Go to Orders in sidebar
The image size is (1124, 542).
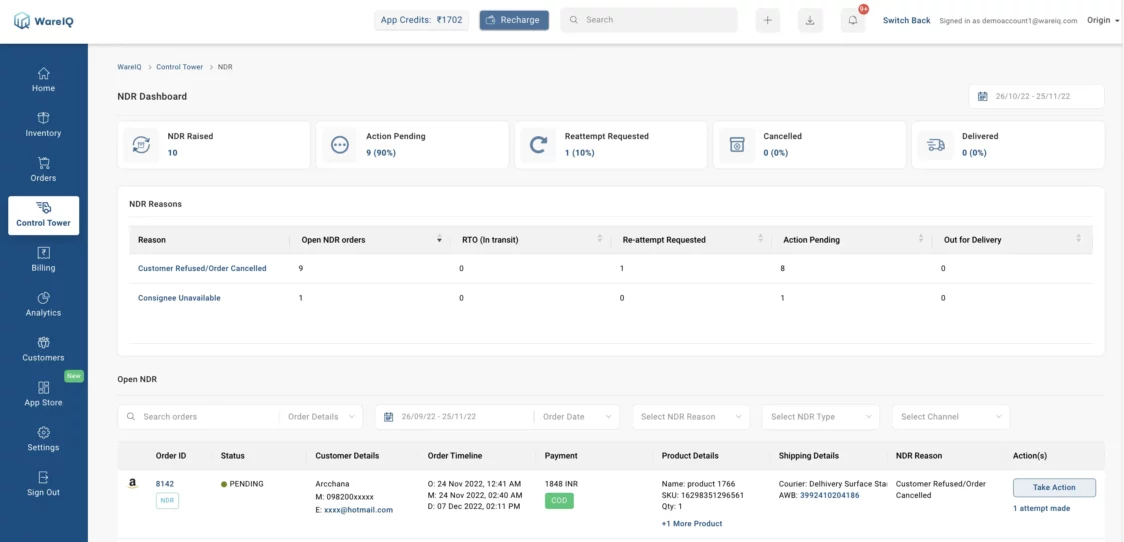pyautogui.click(x=43, y=169)
